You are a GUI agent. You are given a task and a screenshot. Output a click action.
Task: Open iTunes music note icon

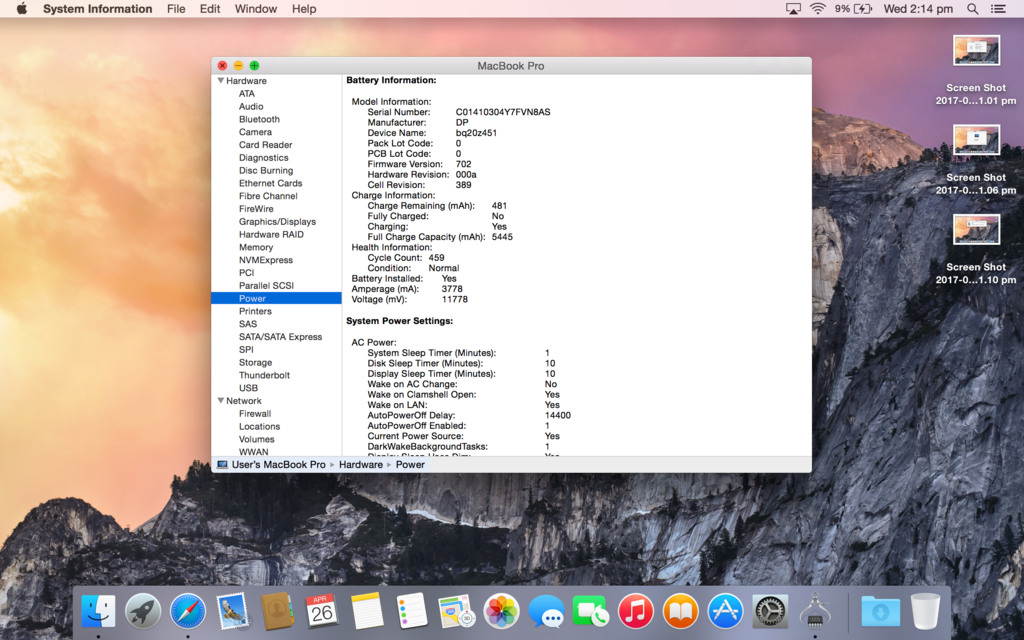(635, 612)
